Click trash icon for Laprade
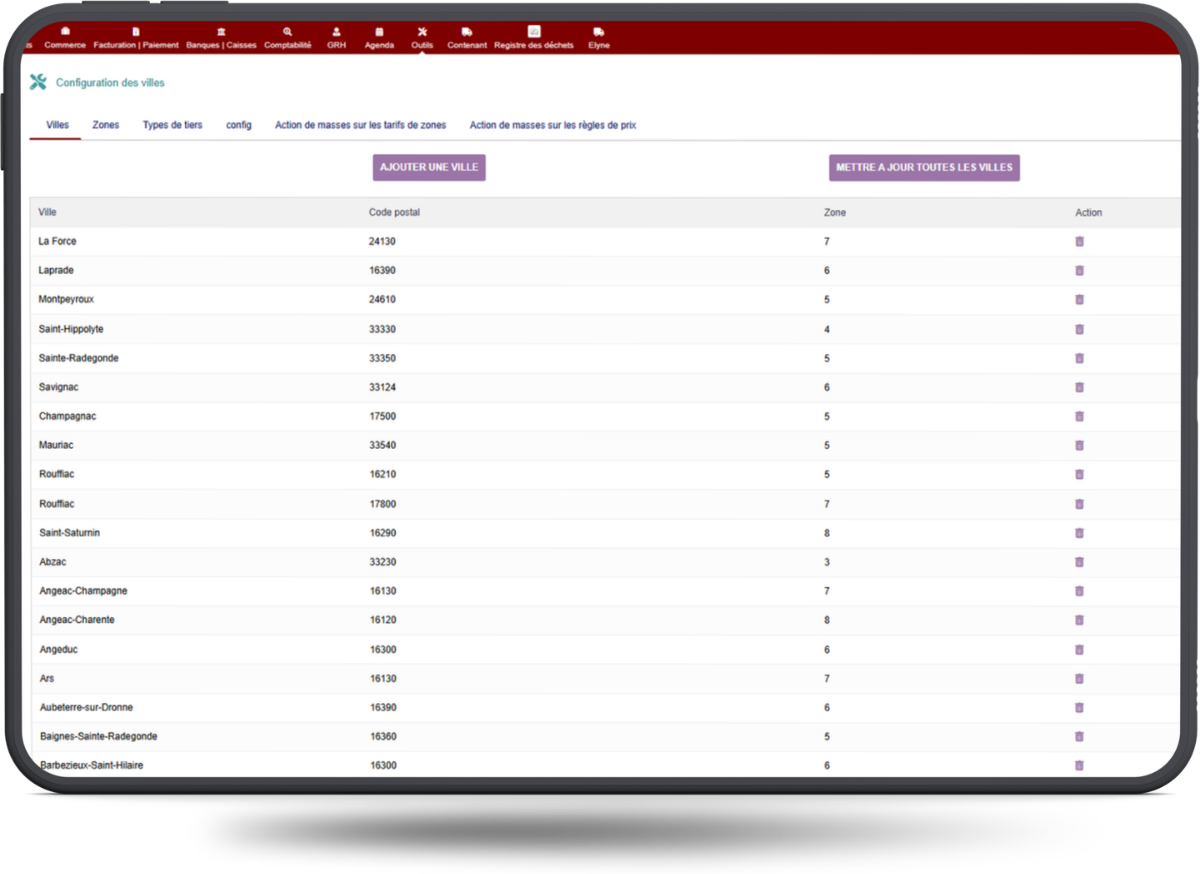Viewport: 1200px width, 874px height. pyautogui.click(x=1079, y=270)
